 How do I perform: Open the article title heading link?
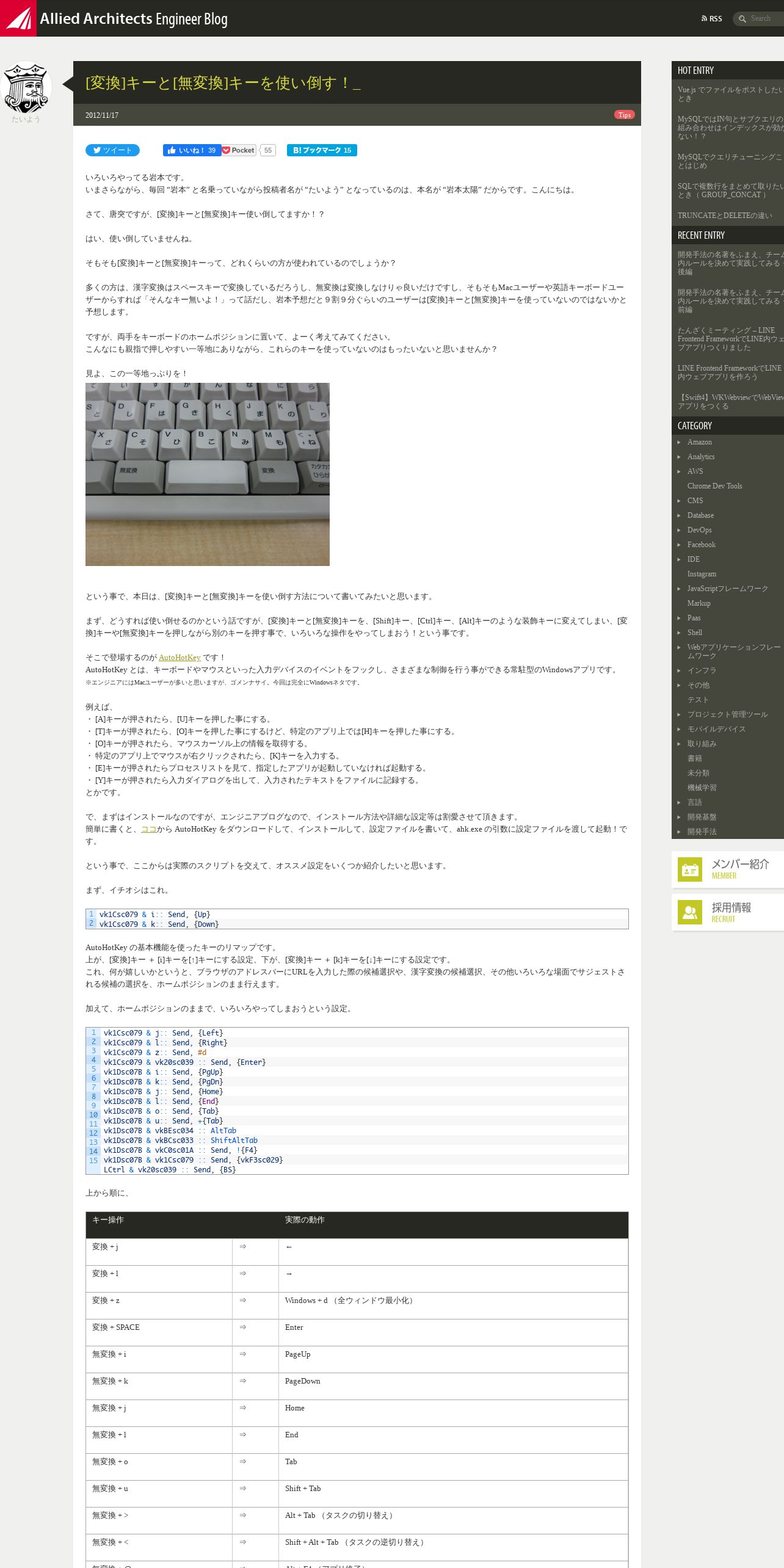click(x=223, y=83)
